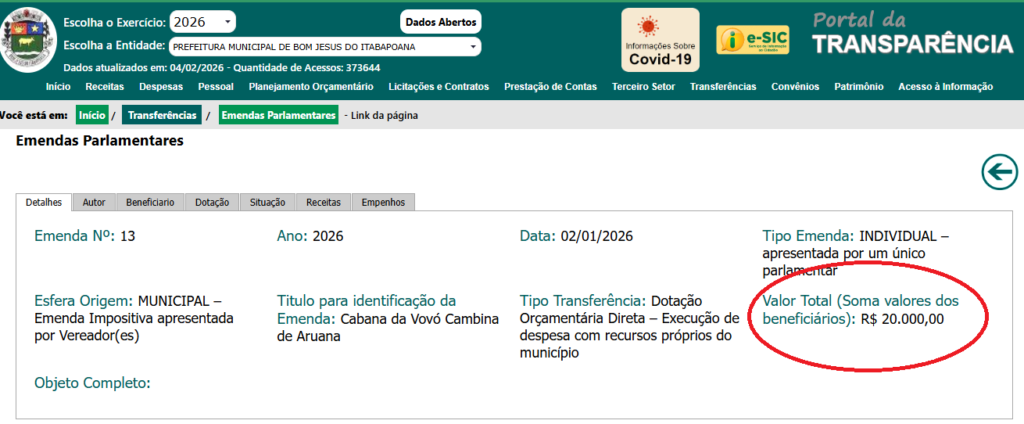Open the Dotação tab
The height and width of the screenshot is (424, 1024).
212,202
